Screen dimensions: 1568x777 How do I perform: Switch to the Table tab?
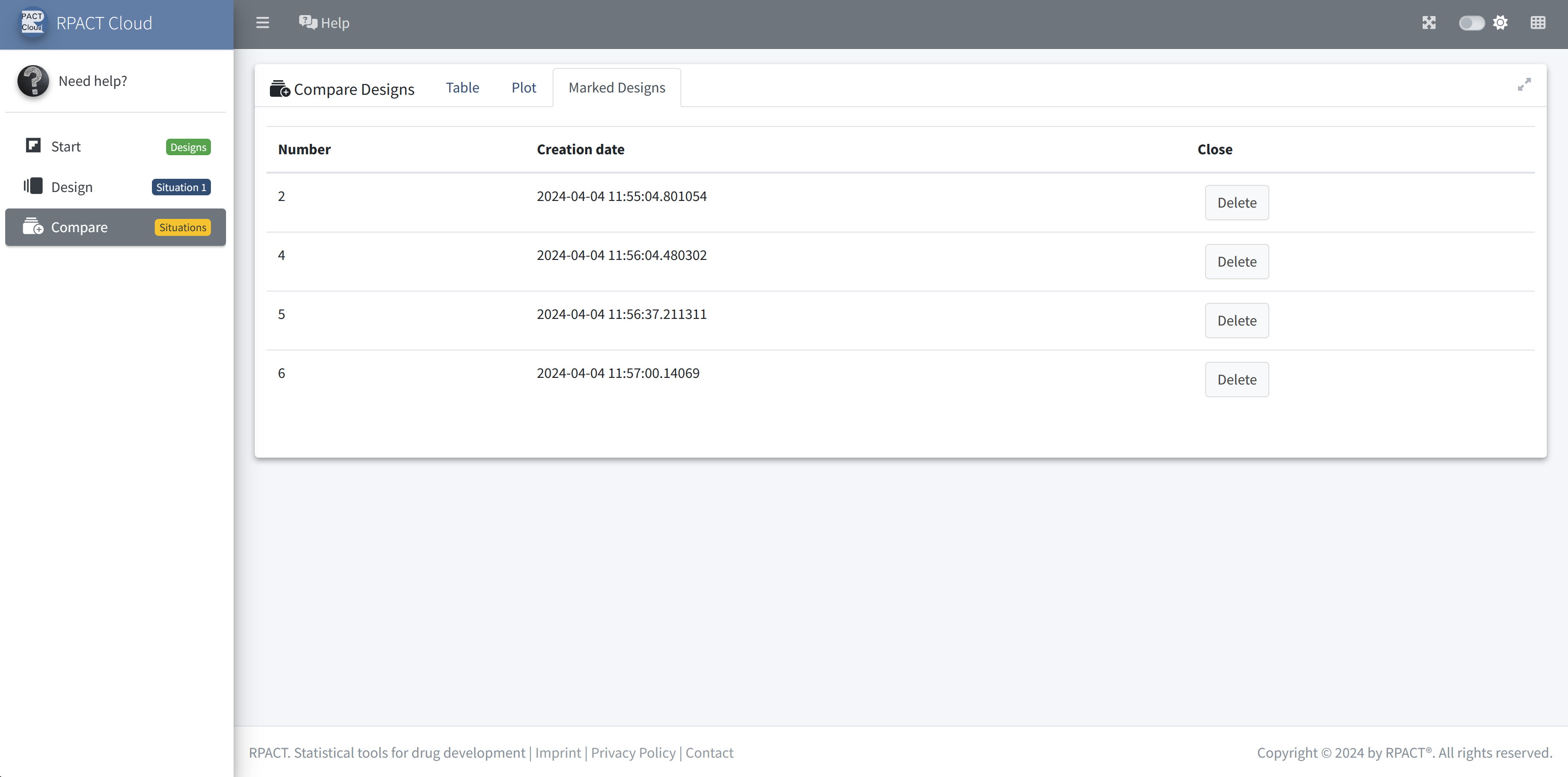point(462,88)
